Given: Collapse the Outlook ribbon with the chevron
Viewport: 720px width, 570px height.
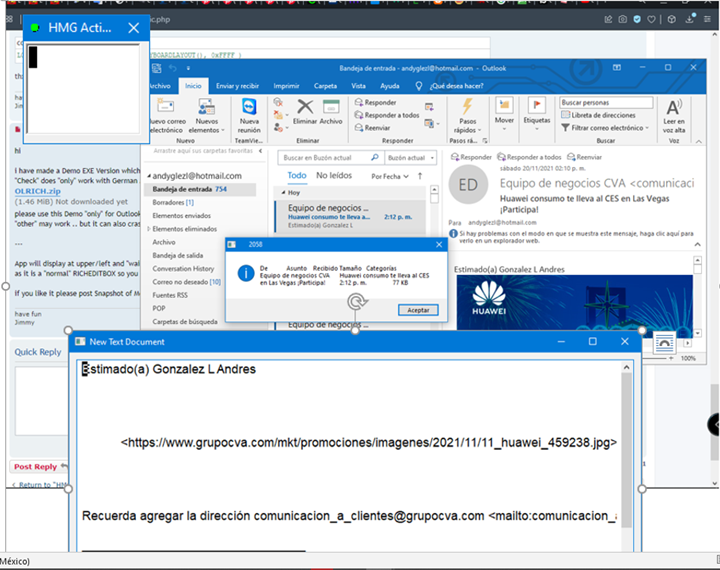Looking at the screenshot, I should pyautogui.click(x=698, y=141).
